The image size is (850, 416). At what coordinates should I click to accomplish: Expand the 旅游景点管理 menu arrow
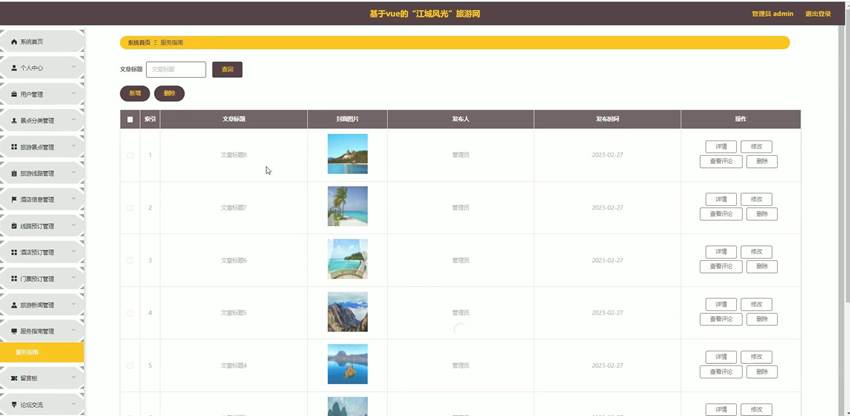click(74, 147)
